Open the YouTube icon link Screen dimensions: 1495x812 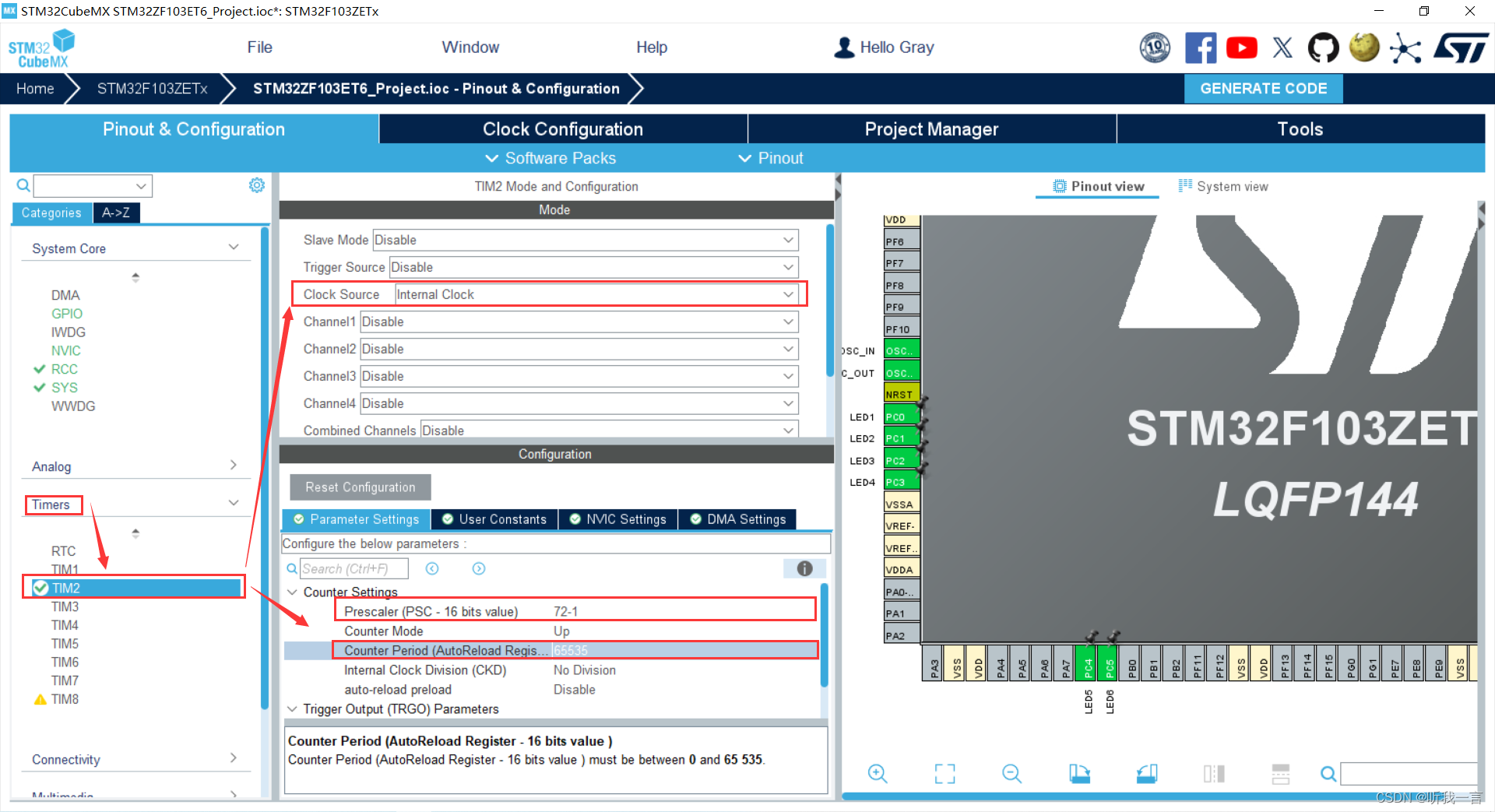coord(1241,48)
